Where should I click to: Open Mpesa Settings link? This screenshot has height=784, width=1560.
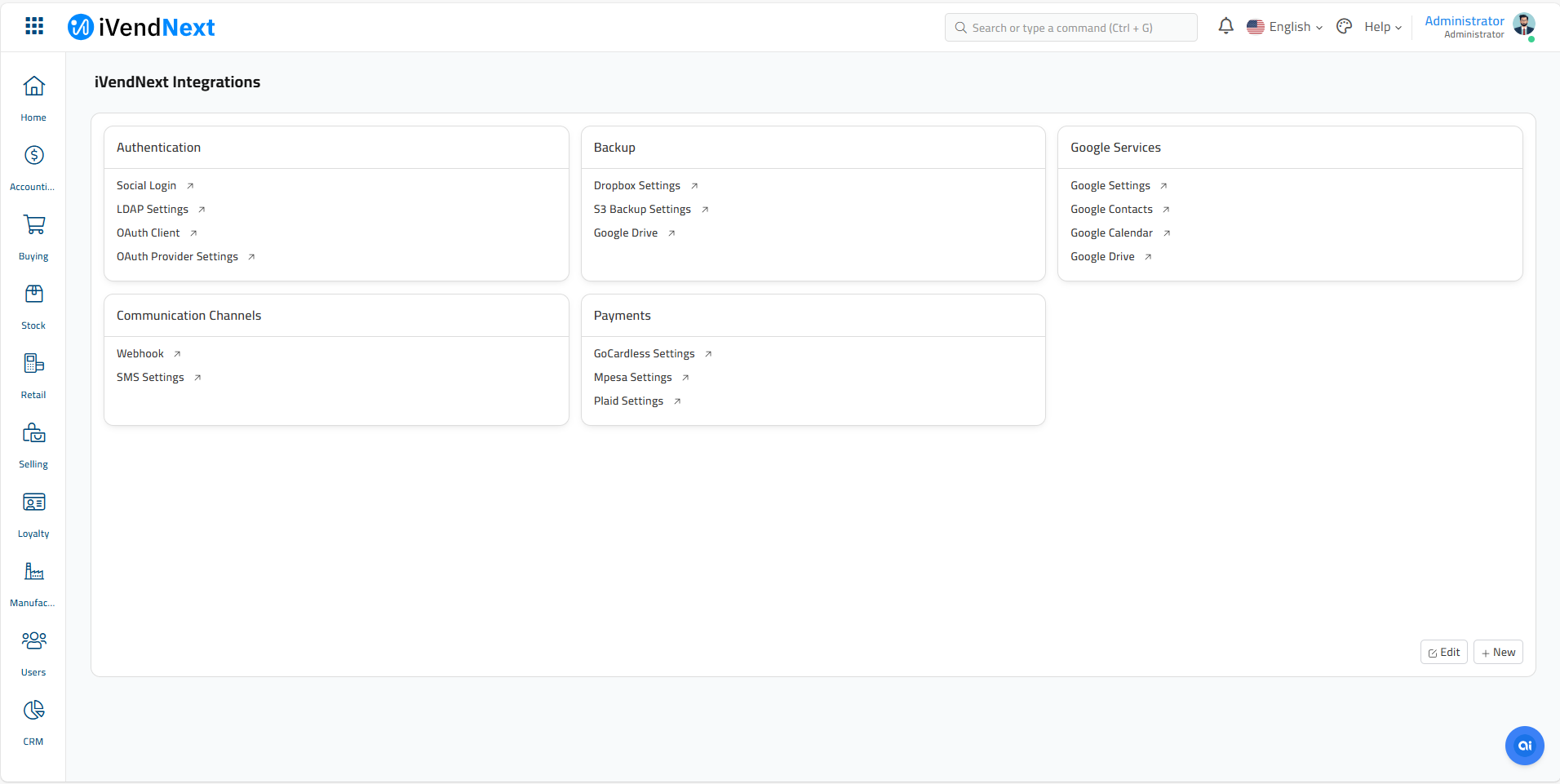tap(632, 378)
